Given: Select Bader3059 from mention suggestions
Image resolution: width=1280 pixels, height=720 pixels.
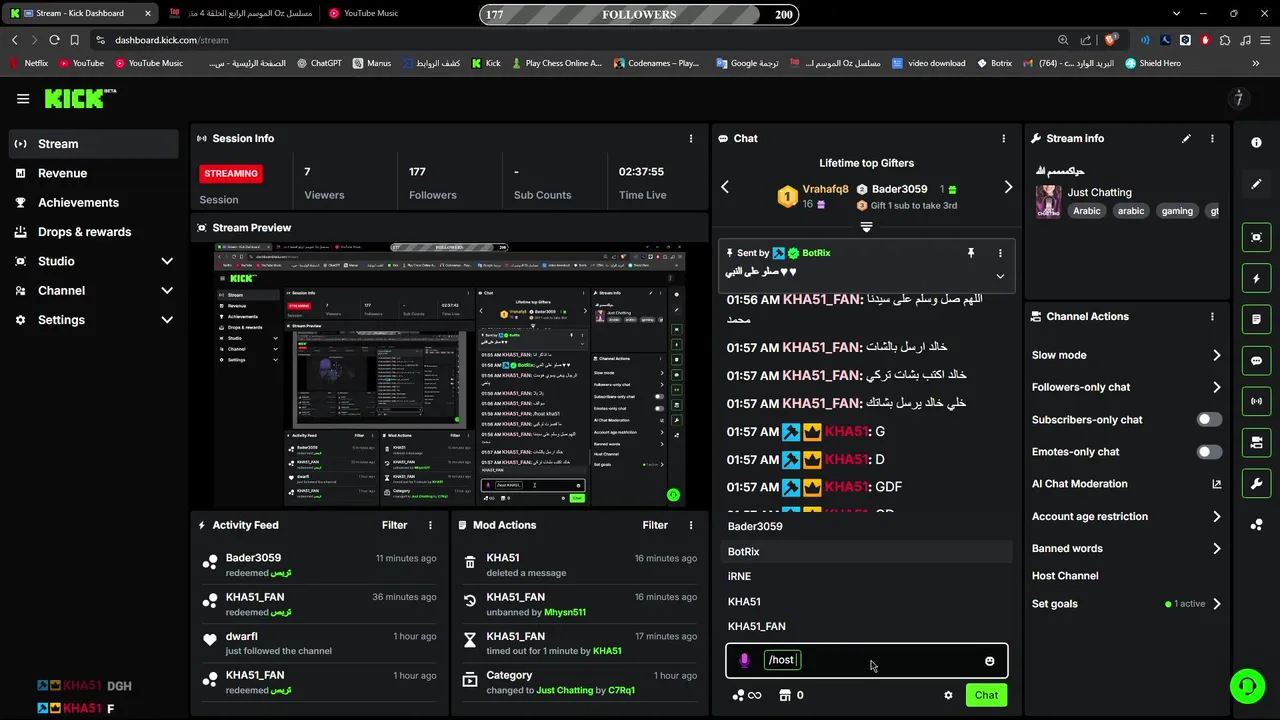Looking at the screenshot, I should pos(866,527).
